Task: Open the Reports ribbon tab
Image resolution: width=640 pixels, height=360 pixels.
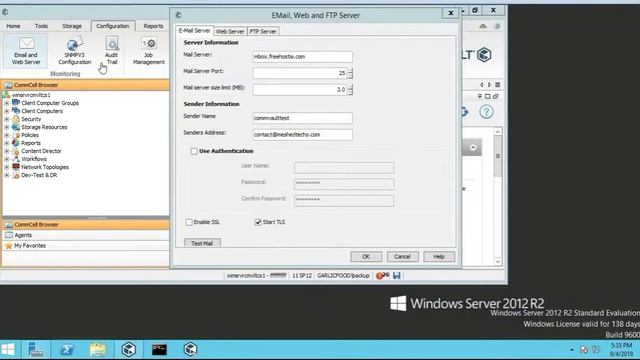Action: [153, 26]
